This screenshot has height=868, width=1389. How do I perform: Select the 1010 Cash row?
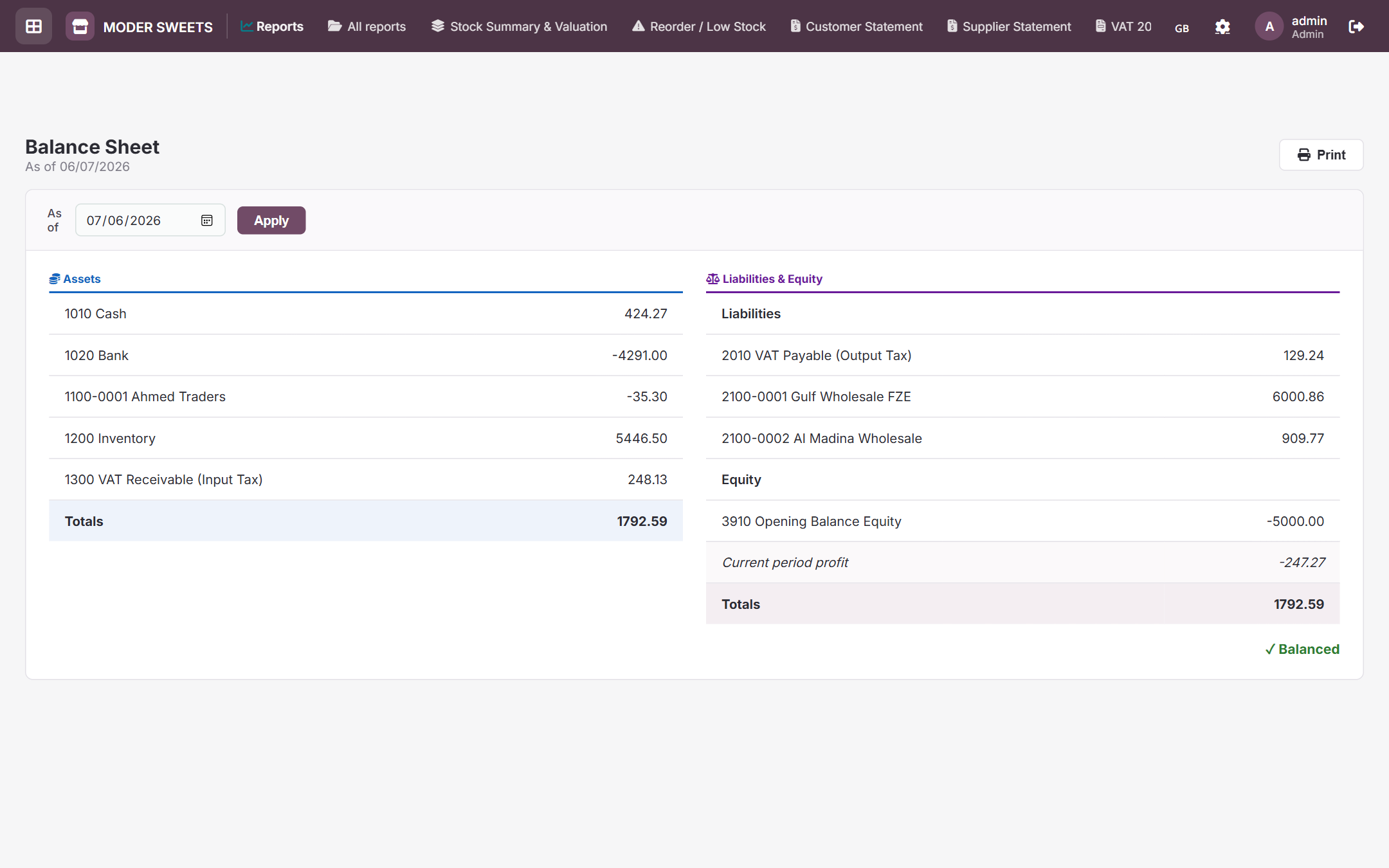point(366,314)
